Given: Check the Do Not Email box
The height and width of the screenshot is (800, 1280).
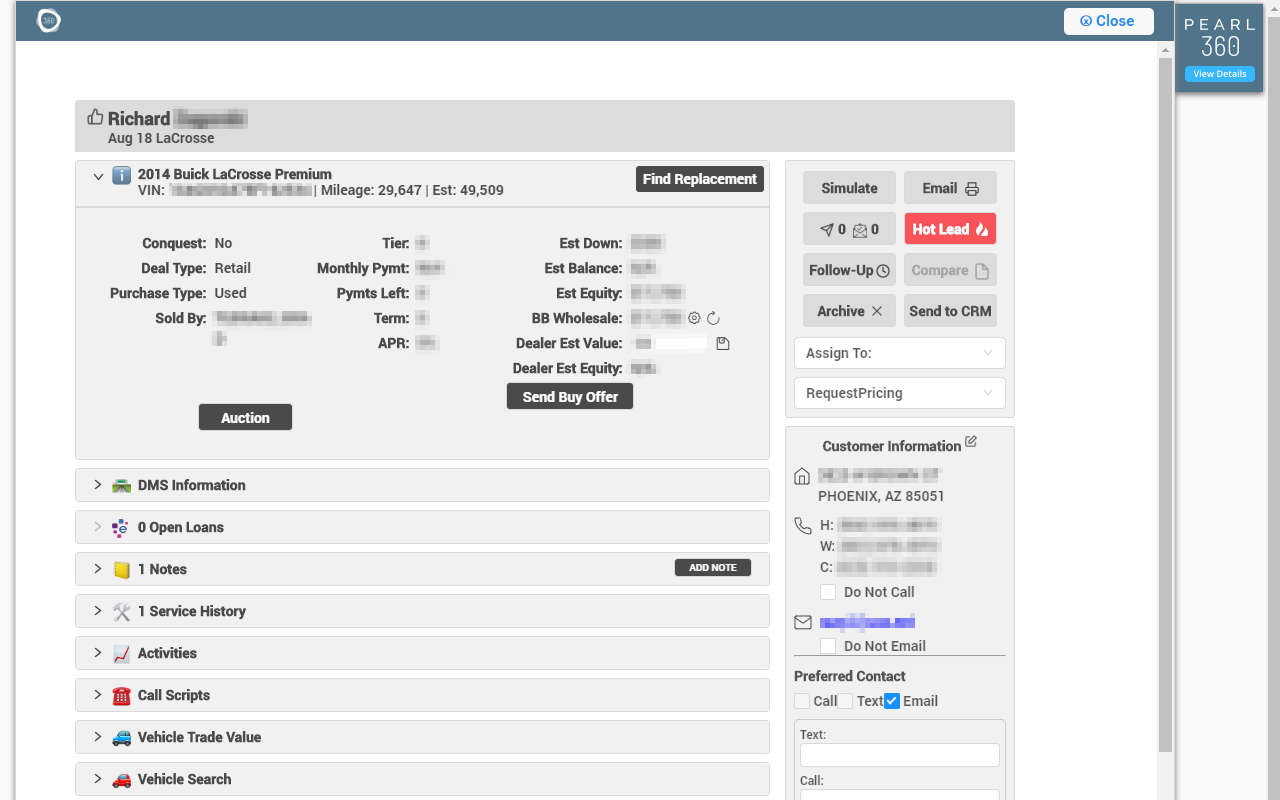Looking at the screenshot, I should 827,646.
